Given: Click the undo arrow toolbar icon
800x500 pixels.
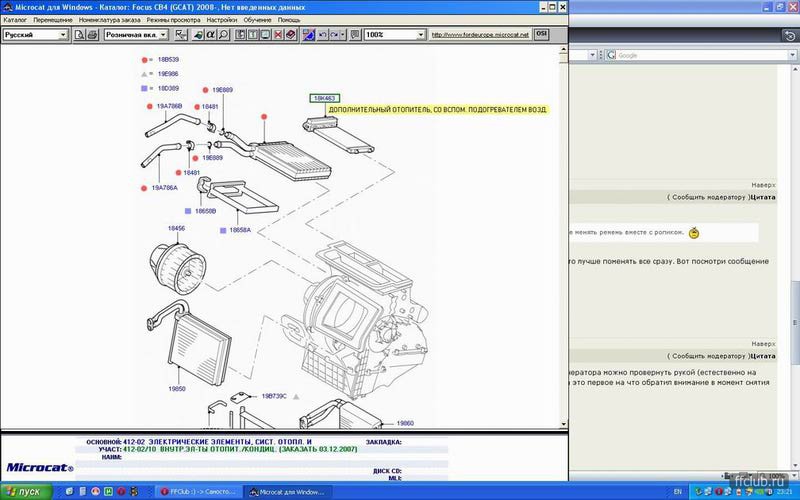Looking at the screenshot, I should [x=322, y=35].
